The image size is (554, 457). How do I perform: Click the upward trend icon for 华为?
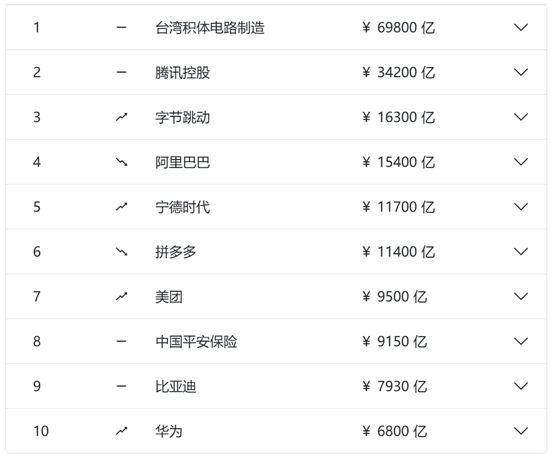[x=122, y=431]
